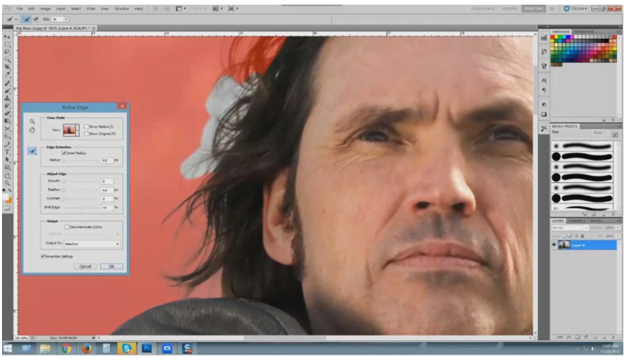
Task: Enable the Decontaminate Colors checkbox
Action: pyautogui.click(x=67, y=227)
